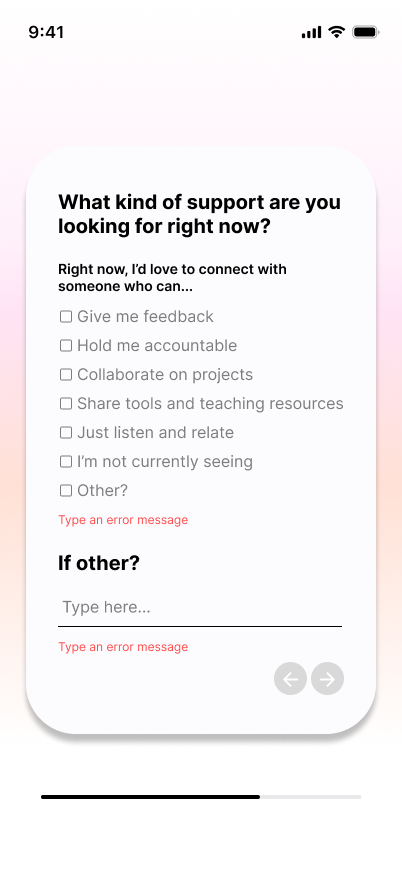This screenshot has height=874, width=402.
Task: Tap the progress bar at the bottom
Action: point(201,797)
